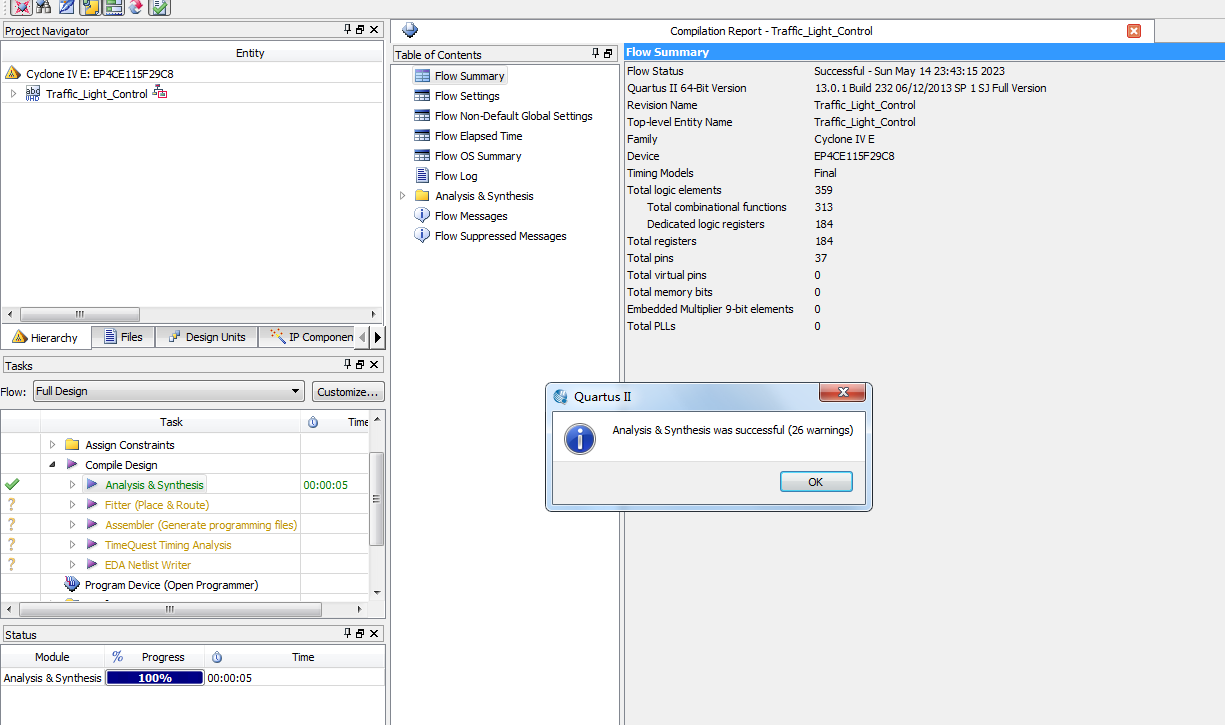Click the Cyclone IV E device warning icon
Viewport: 1225px width, 725px height.
coord(13,73)
